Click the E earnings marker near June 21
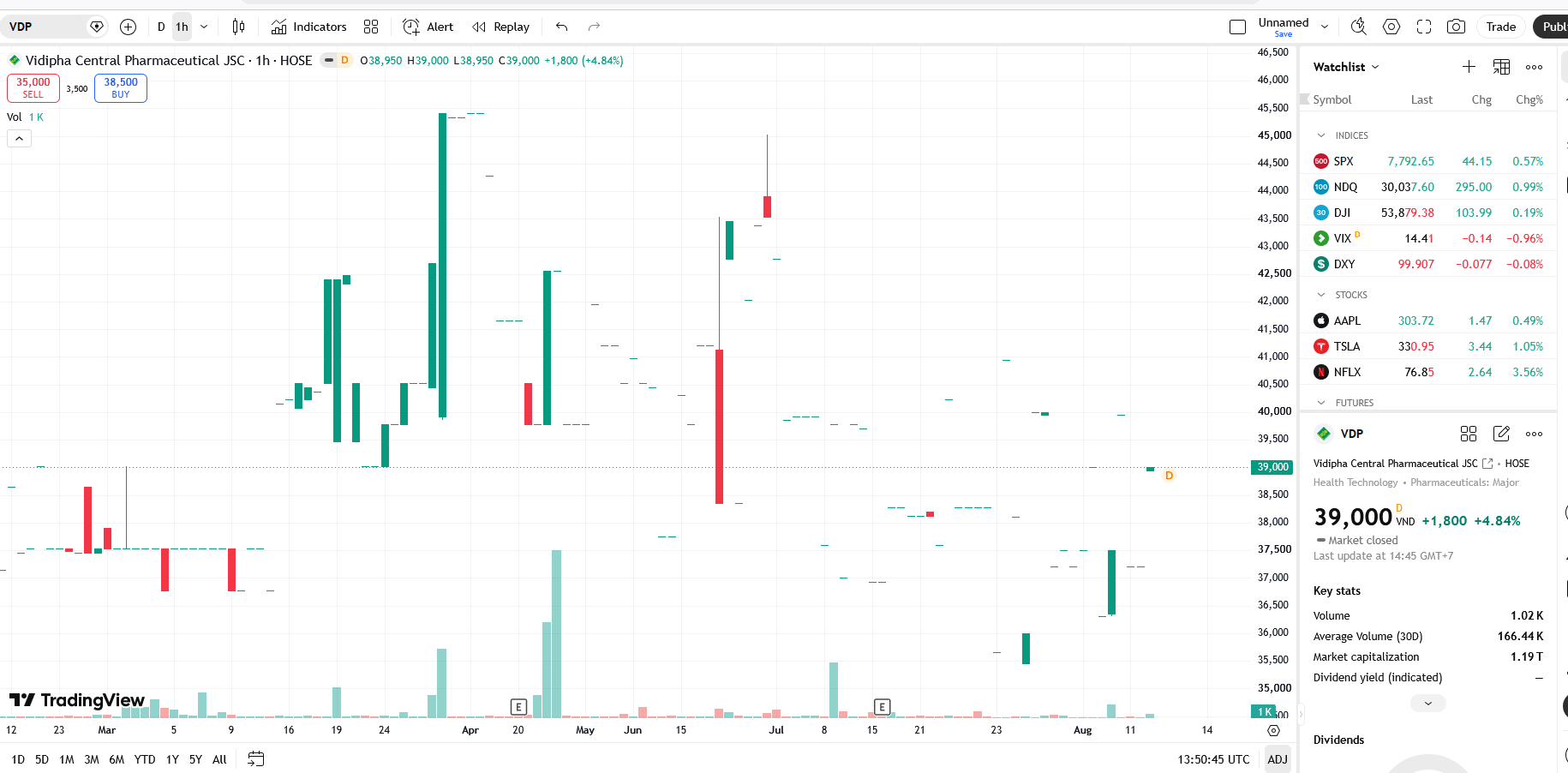This screenshot has width=1568, height=773. (x=882, y=707)
